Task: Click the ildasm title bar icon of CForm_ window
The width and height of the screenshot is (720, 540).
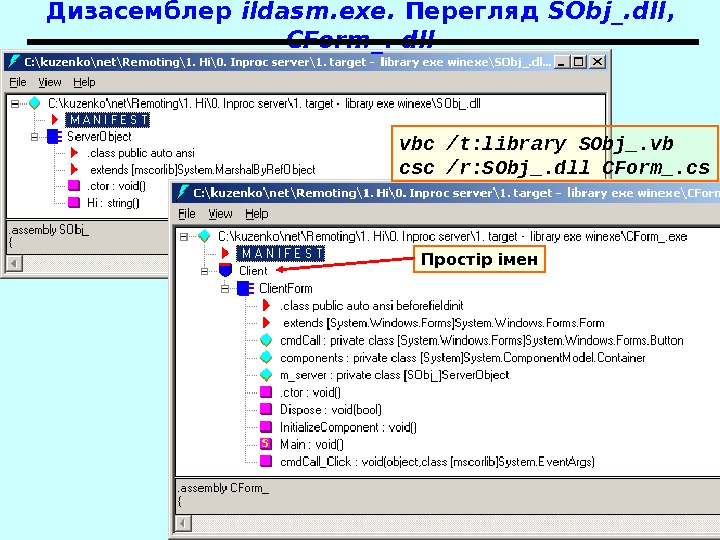Action: coord(183,192)
